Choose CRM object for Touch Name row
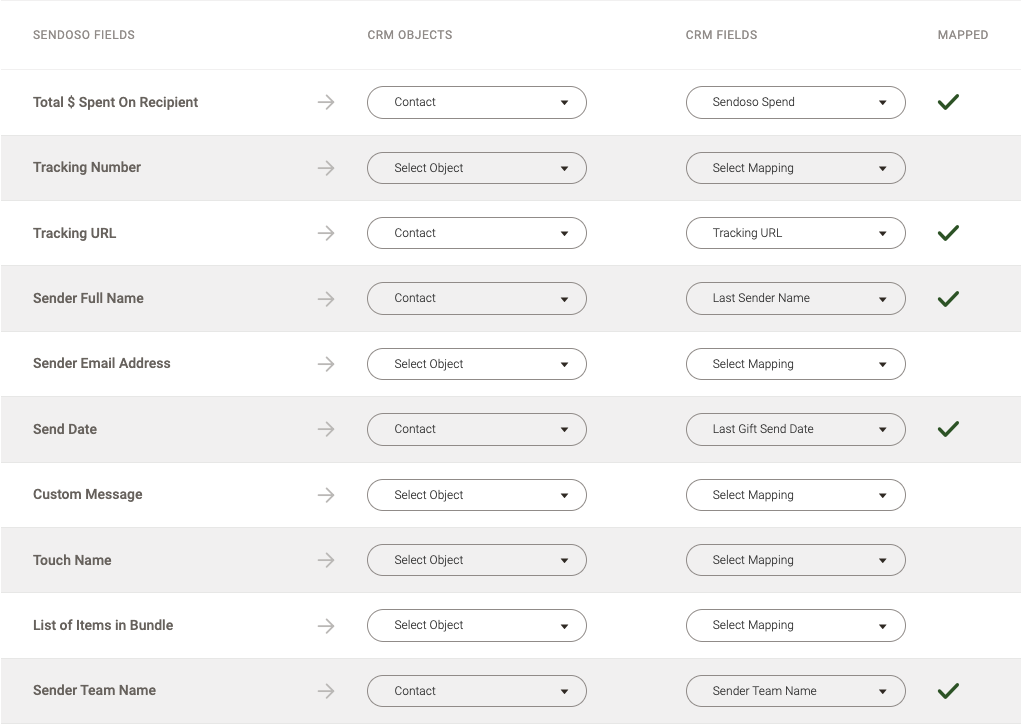Image resolution: width=1023 pixels, height=726 pixels. pos(477,560)
